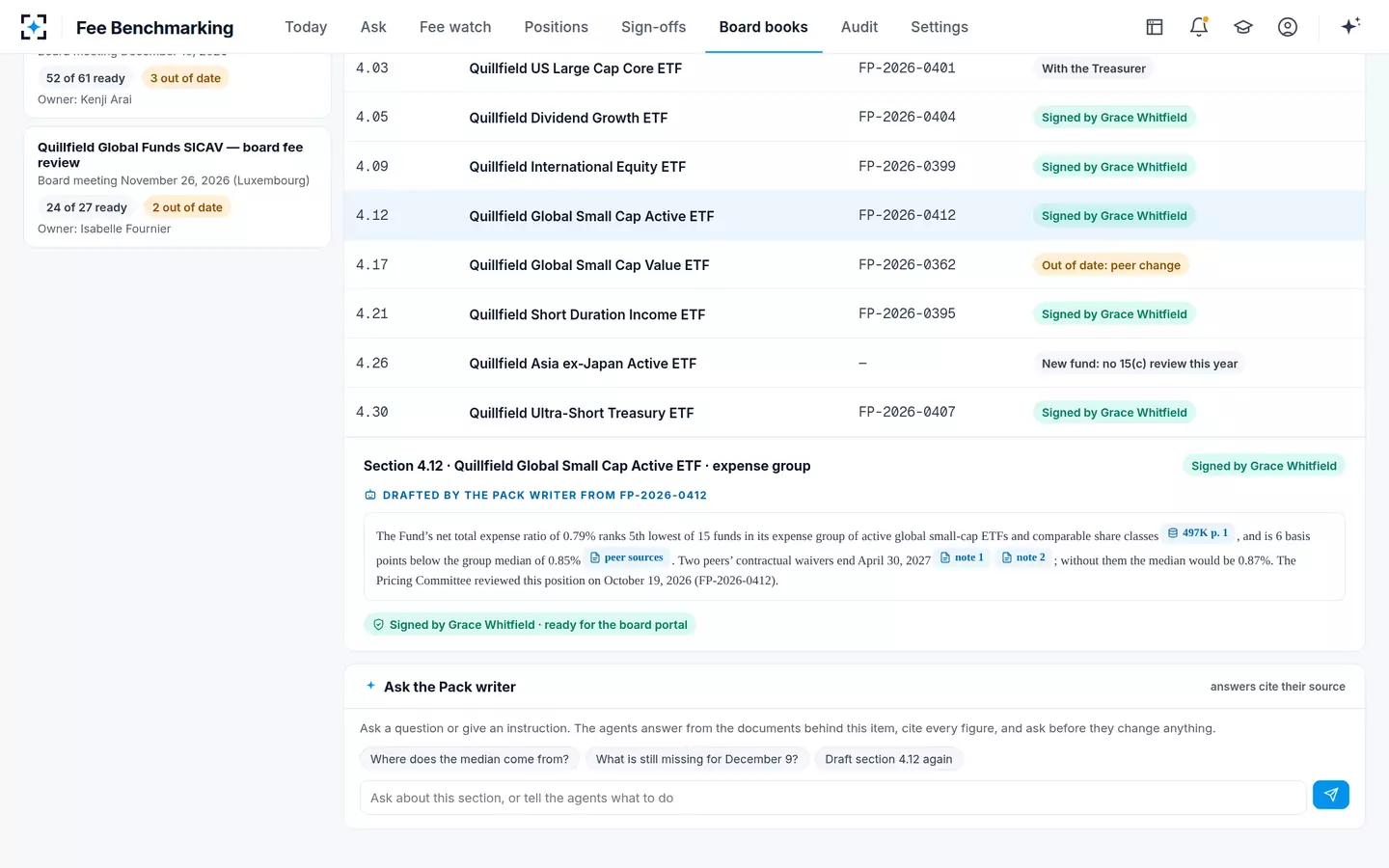Open the 497K p. 1 source citation
This screenshot has height=868, width=1389.
tap(1198, 533)
